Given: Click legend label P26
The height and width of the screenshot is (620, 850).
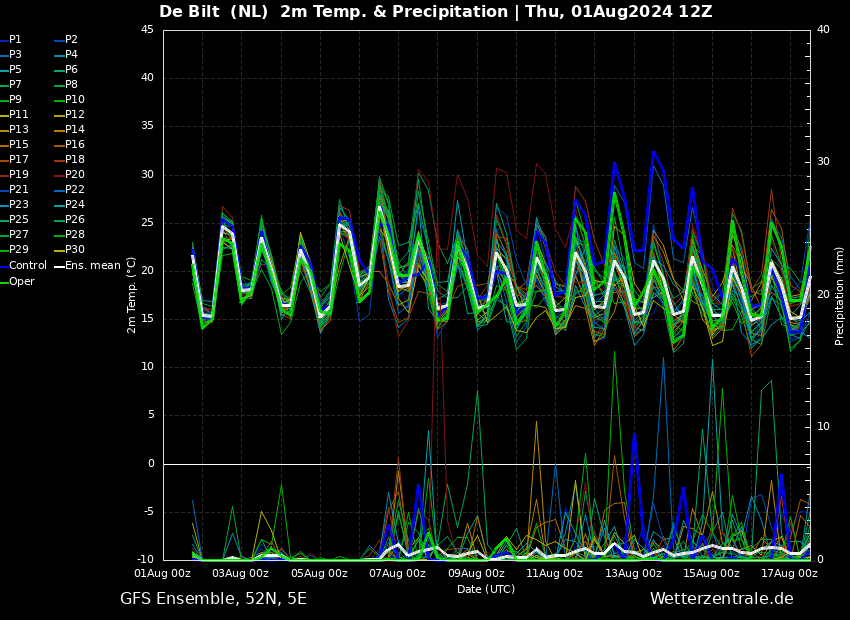Looking at the screenshot, I should click(75, 219).
